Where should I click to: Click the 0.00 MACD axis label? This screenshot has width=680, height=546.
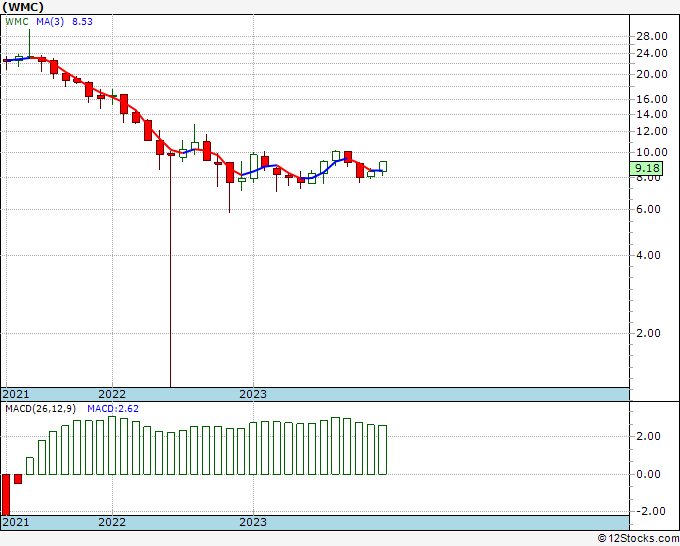(648, 474)
